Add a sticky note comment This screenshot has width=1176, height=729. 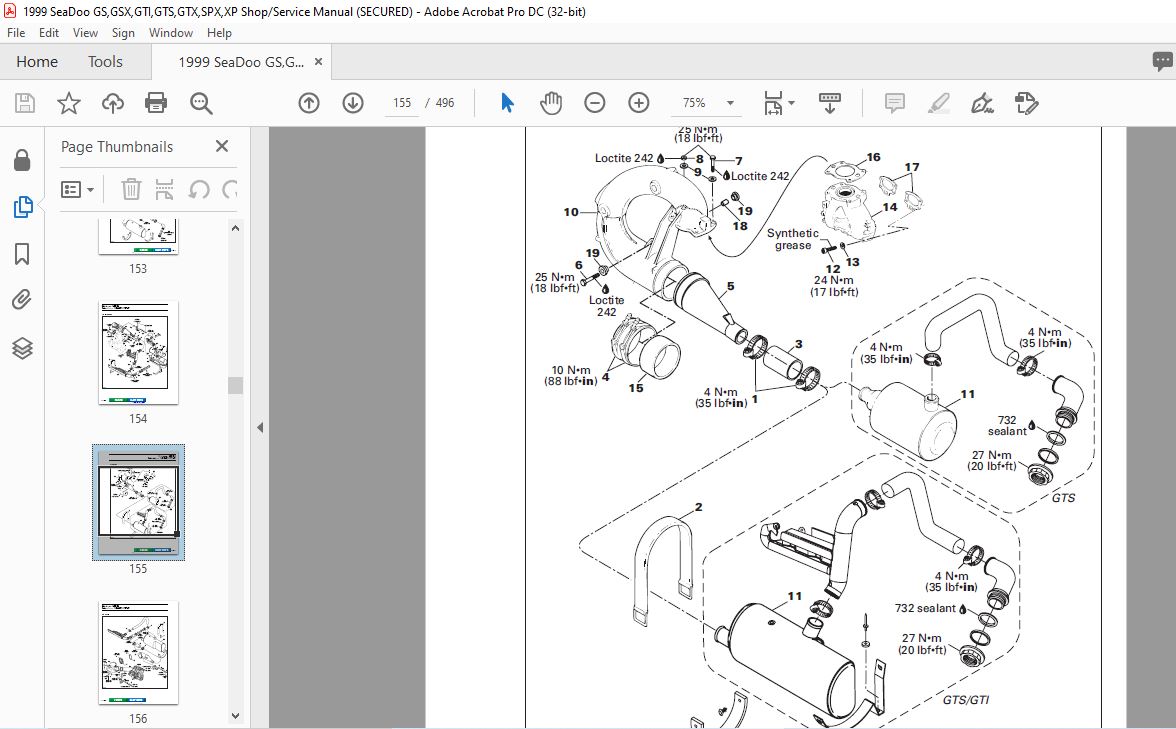[895, 103]
